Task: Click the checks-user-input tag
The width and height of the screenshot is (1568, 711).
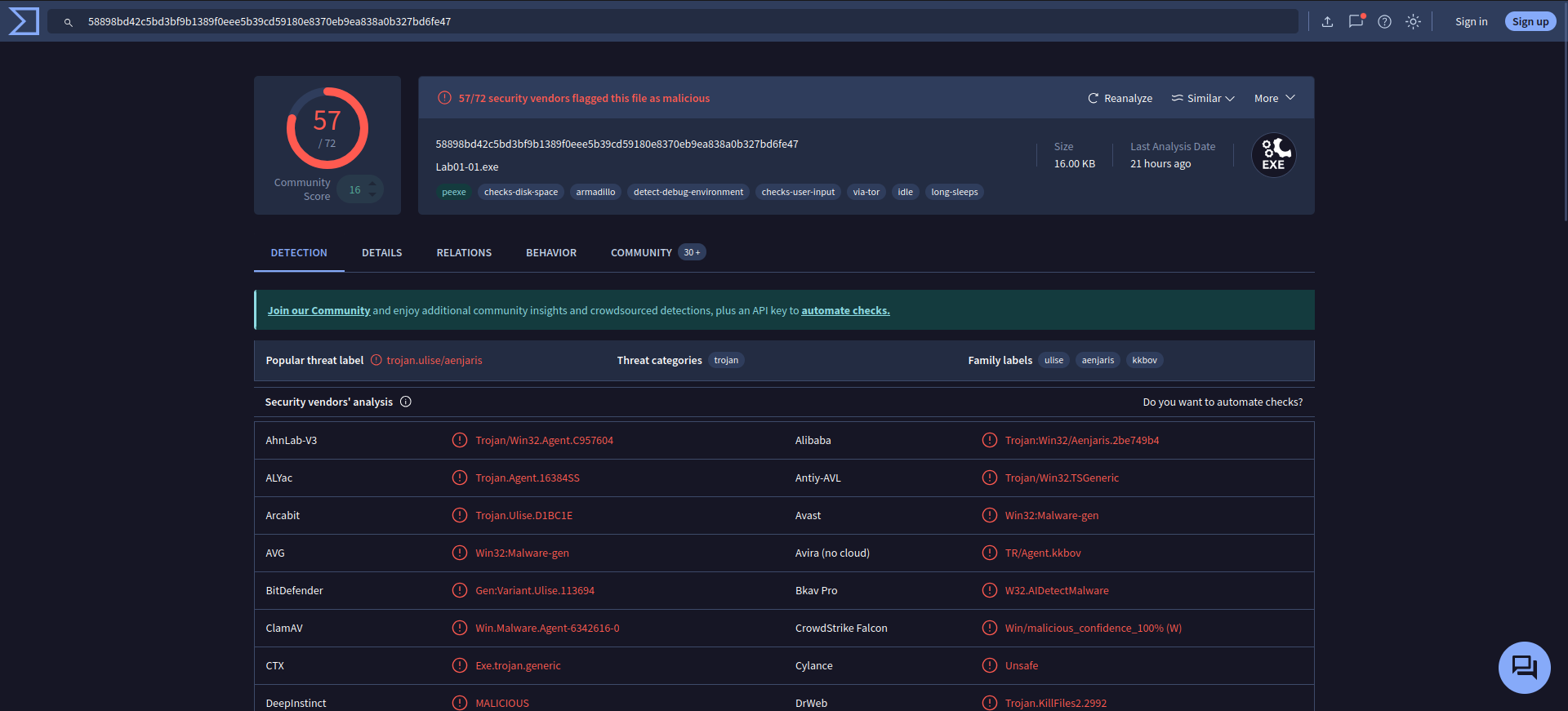Action: coord(798,193)
